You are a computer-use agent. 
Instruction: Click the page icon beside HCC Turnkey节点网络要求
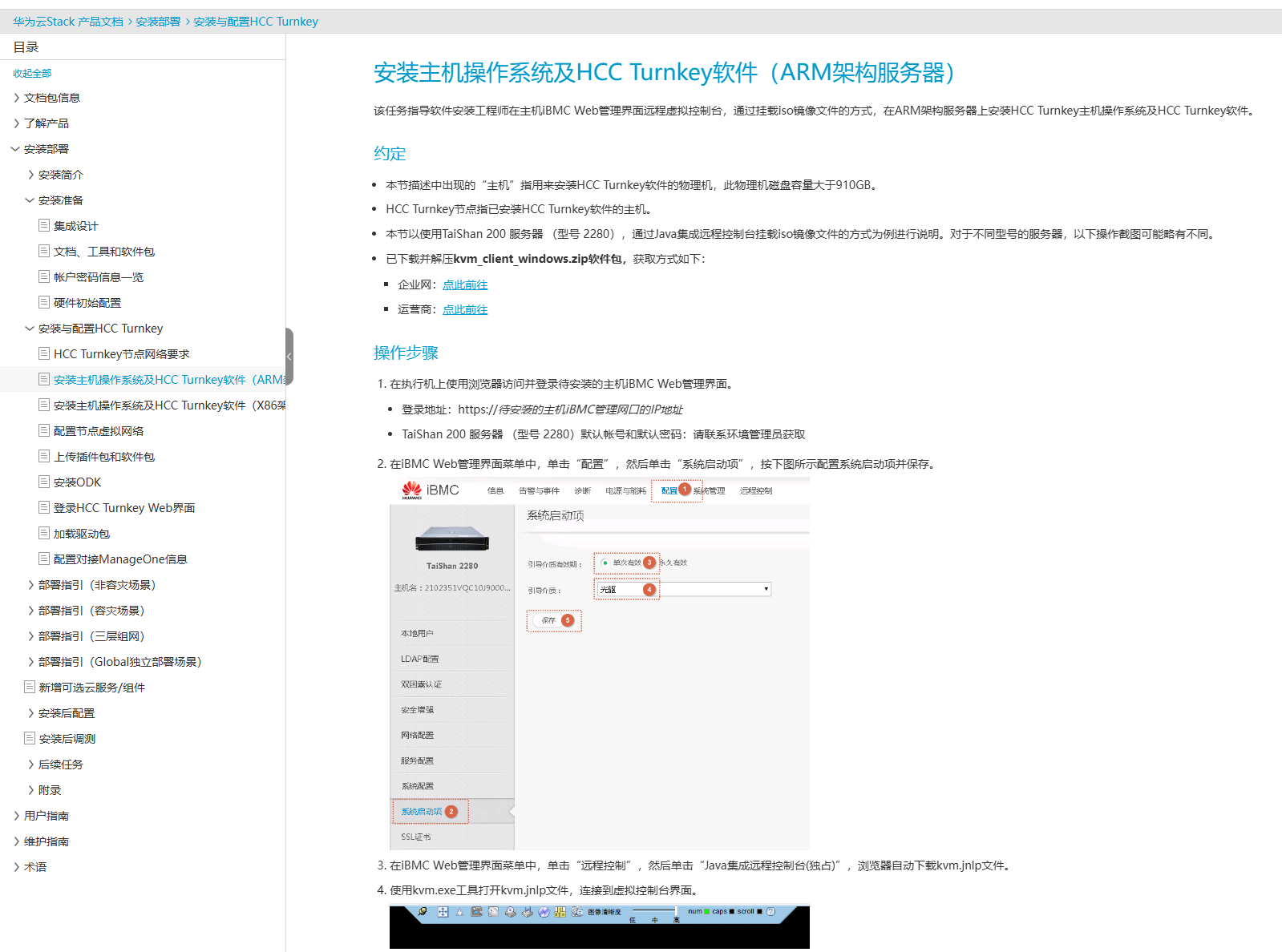click(x=44, y=353)
